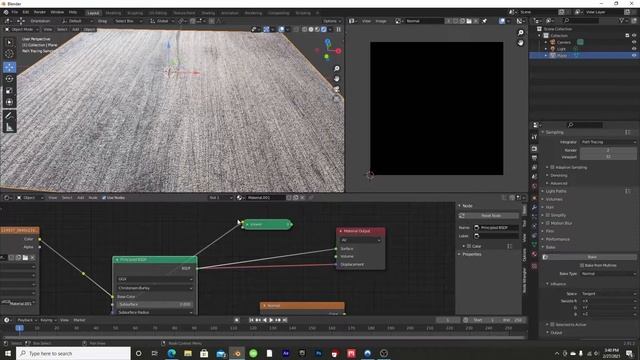The width and height of the screenshot is (640, 360).
Task: Open the Render menu
Action: point(40,12)
